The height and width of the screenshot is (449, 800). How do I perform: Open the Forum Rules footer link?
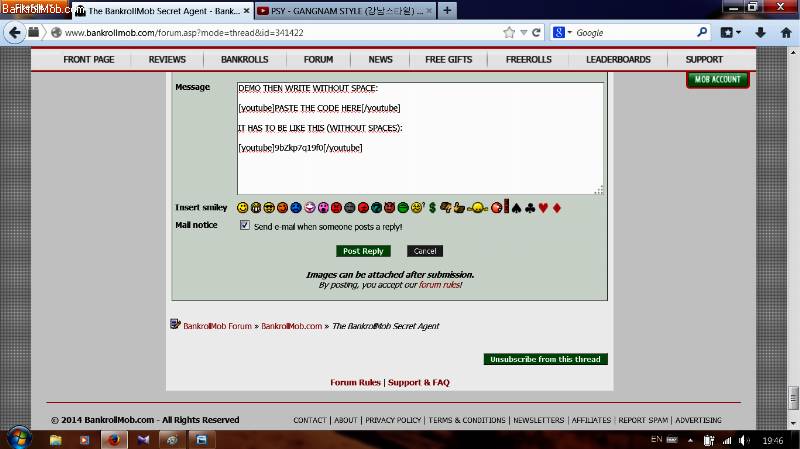point(355,382)
